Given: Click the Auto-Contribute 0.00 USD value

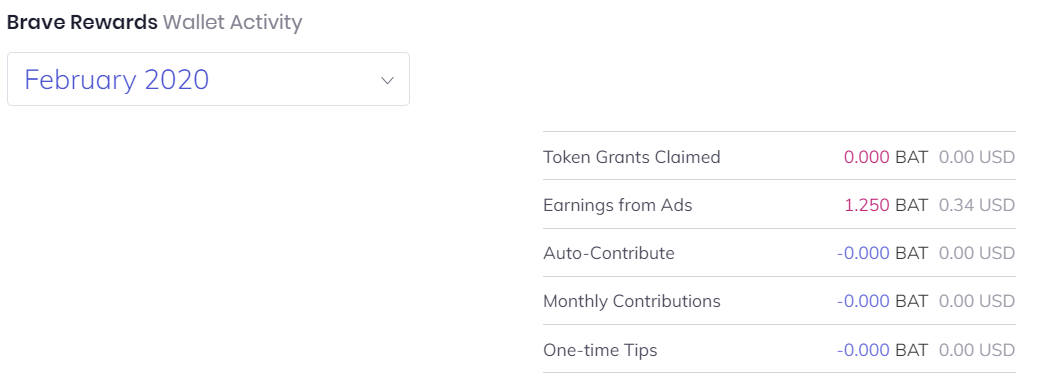Looking at the screenshot, I should pyautogui.click(x=977, y=253).
